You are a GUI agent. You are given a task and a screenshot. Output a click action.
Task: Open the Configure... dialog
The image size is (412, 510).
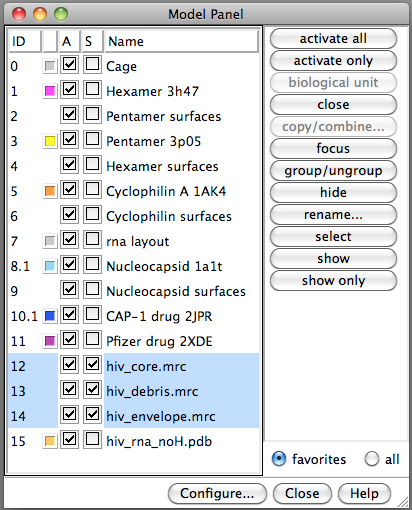click(217, 493)
